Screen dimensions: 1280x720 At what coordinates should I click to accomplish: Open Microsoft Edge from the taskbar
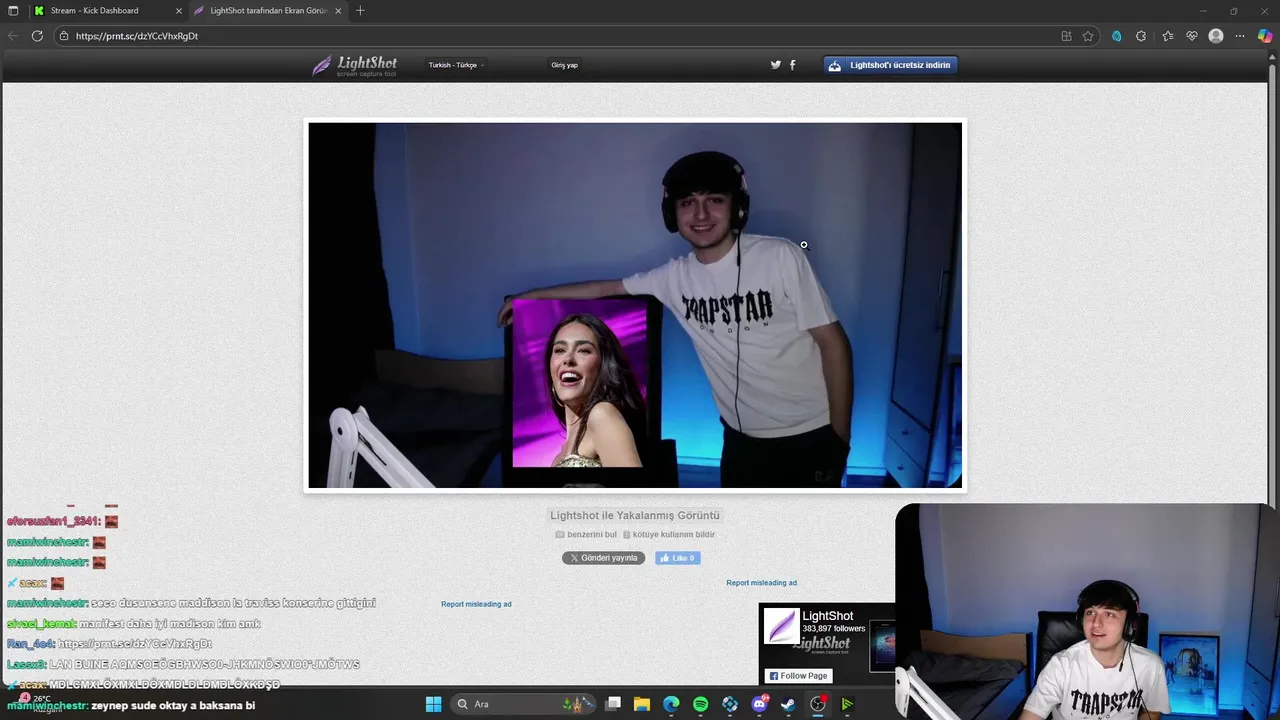coord(671,704)
